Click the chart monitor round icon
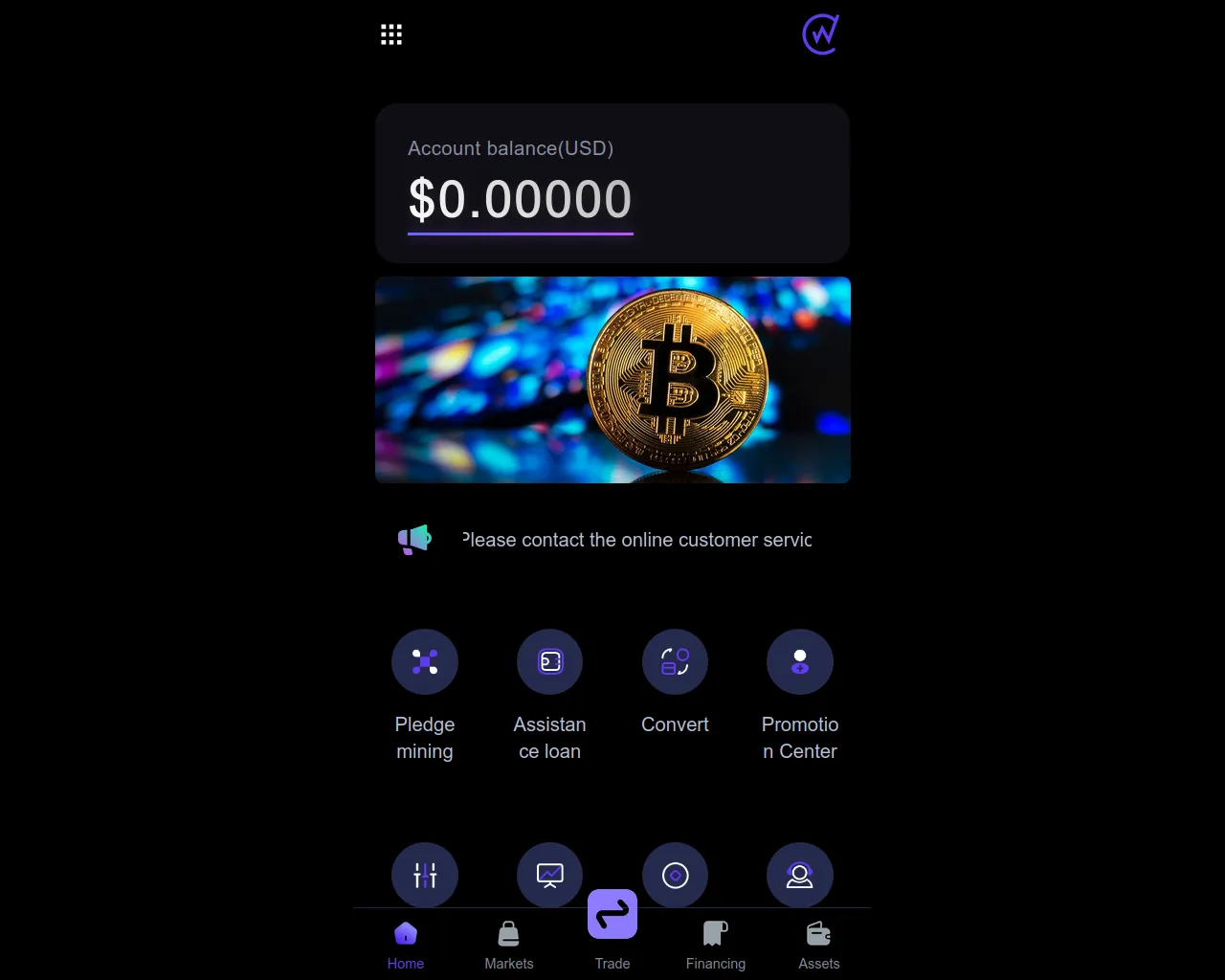 pyautogui.click(x=549, y=875)
